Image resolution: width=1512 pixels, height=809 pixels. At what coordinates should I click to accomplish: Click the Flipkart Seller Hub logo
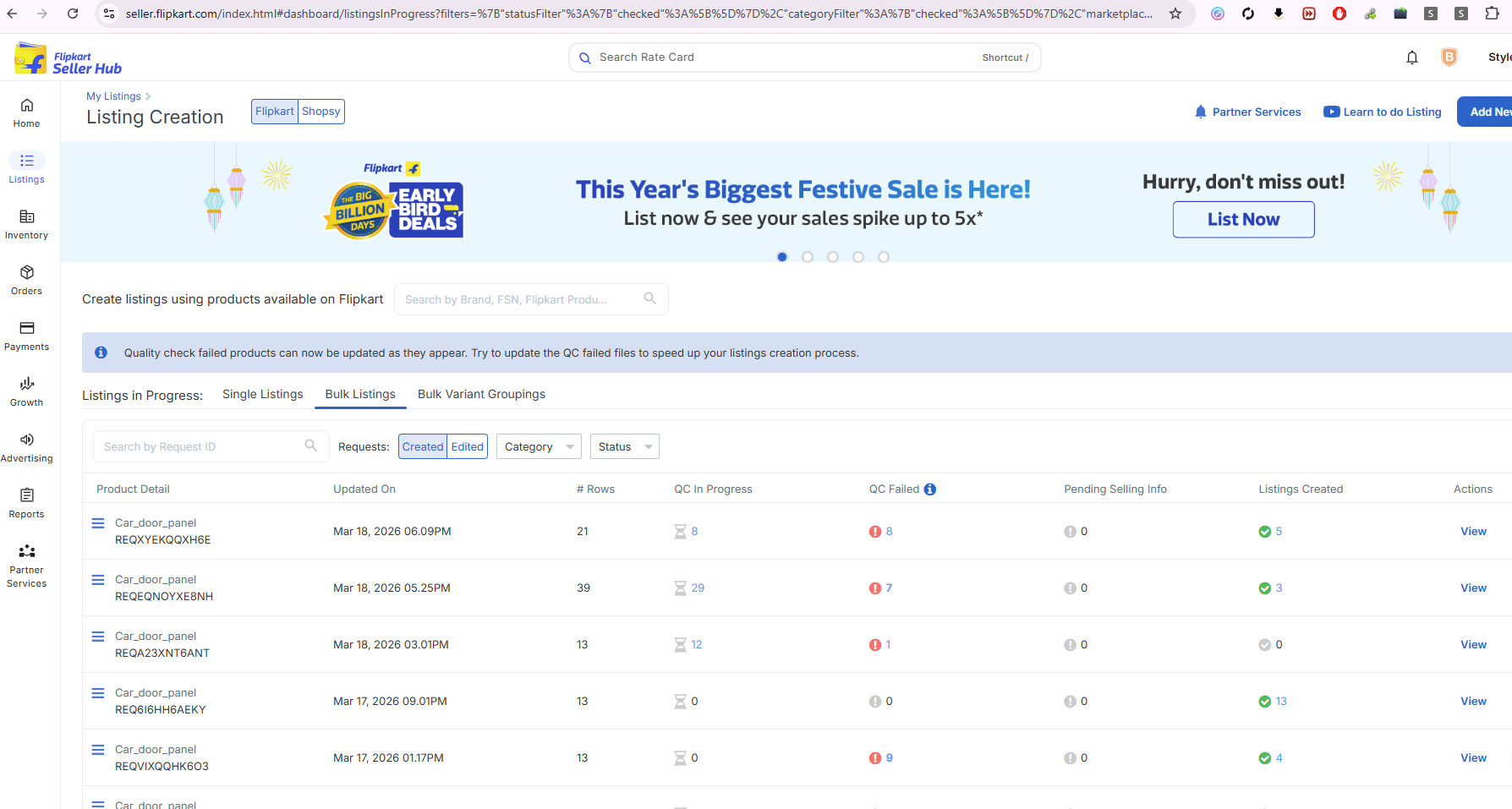click(x=68, y=59)
